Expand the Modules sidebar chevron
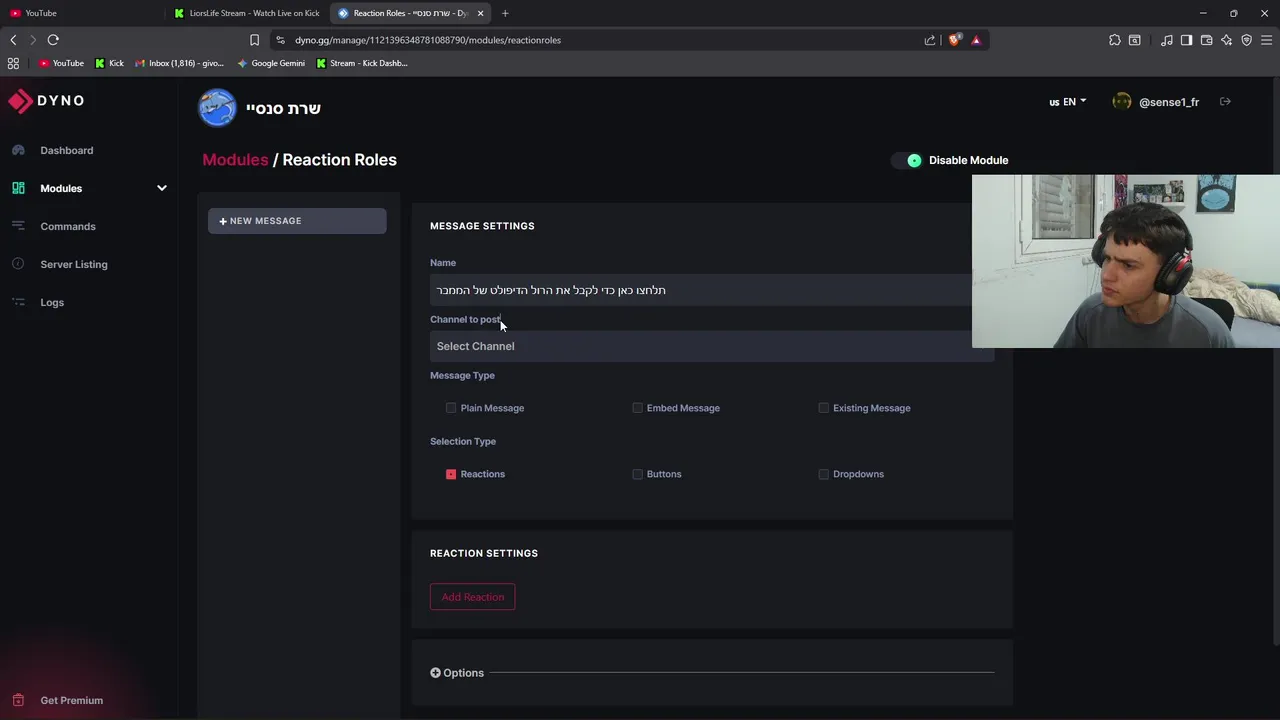Viewport: 1280px width, 720px height. click(162, 188)
